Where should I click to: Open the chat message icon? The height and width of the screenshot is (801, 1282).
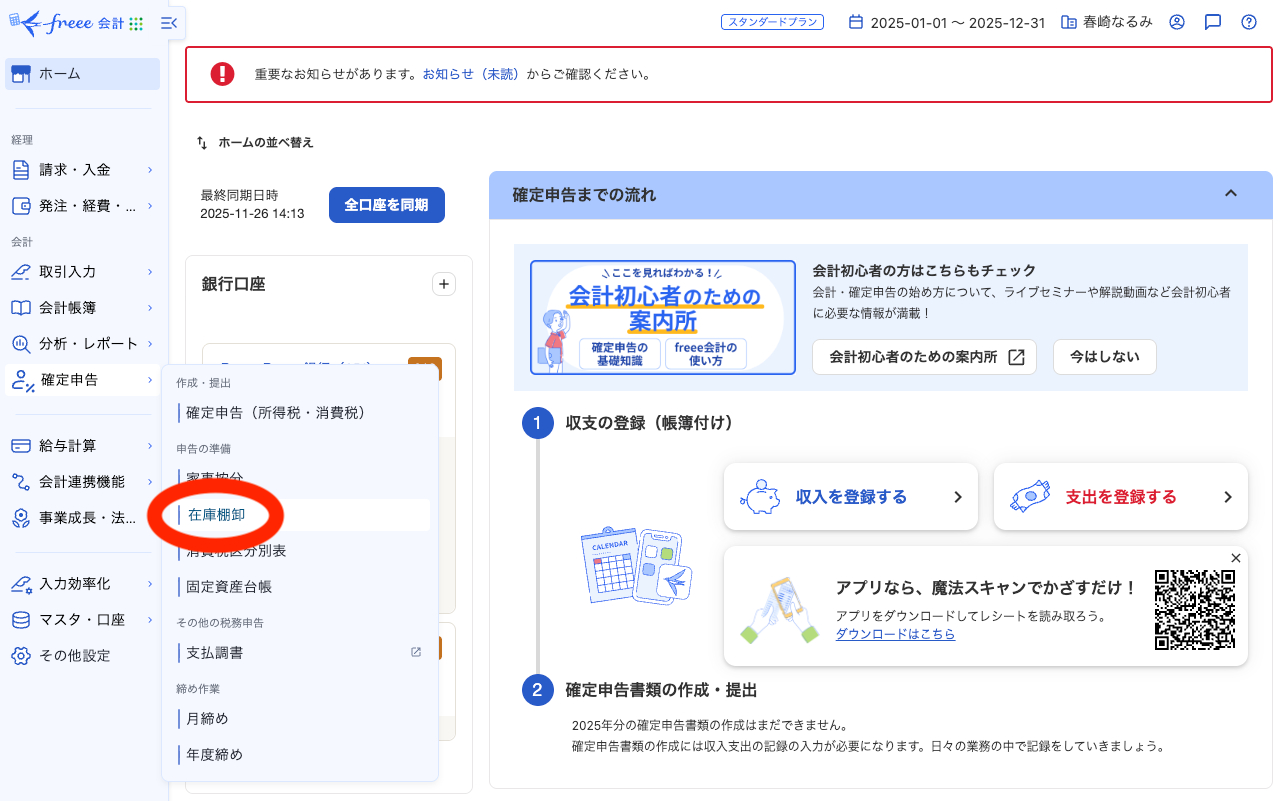(x=1212, y=22)
